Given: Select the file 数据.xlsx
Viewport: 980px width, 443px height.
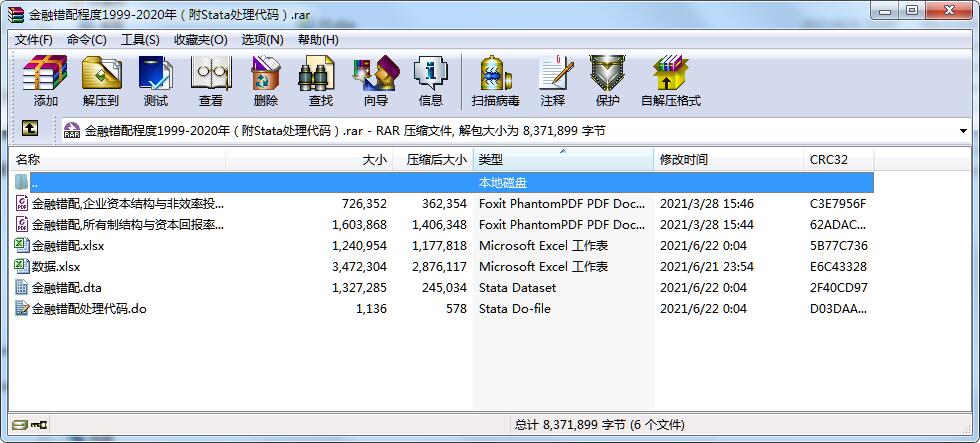Looking at the screenshot, I should coord(56,267).
